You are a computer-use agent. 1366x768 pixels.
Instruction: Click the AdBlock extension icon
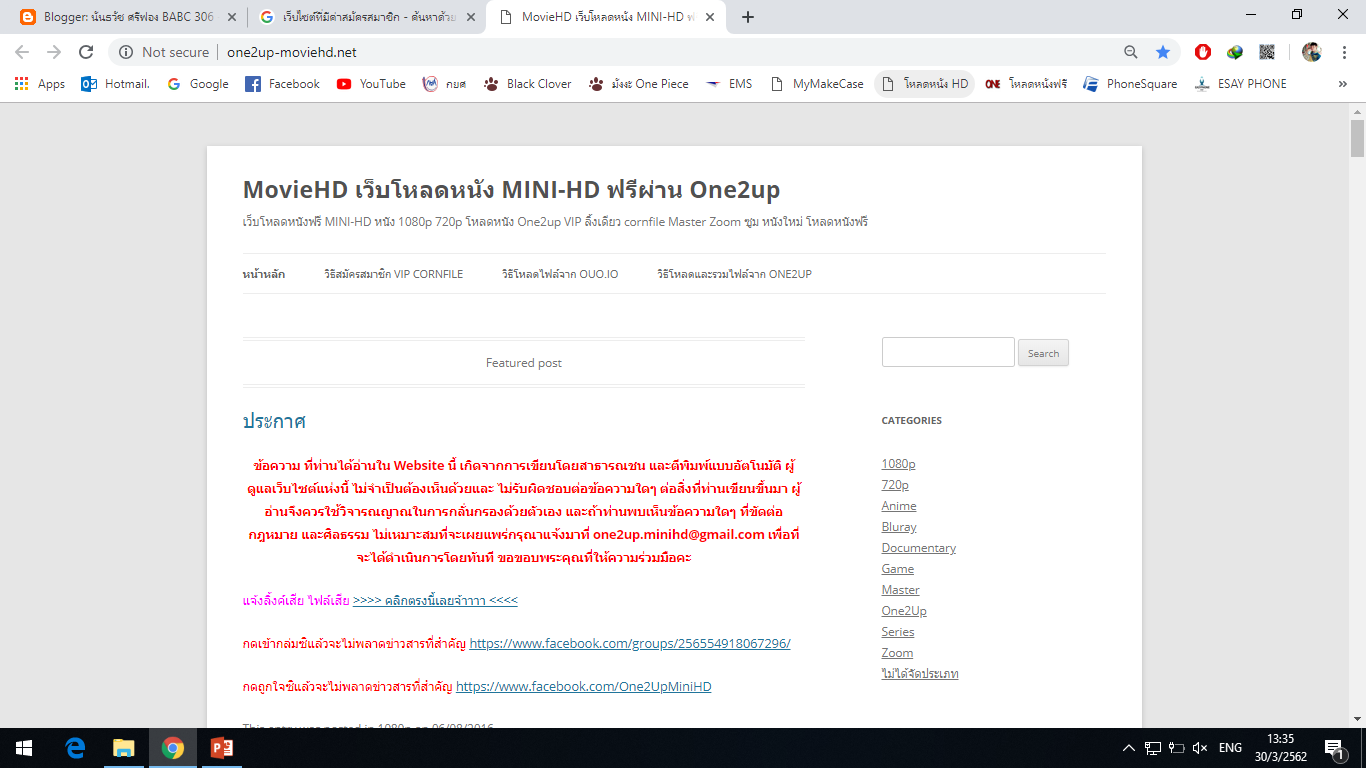point(1202,52)
